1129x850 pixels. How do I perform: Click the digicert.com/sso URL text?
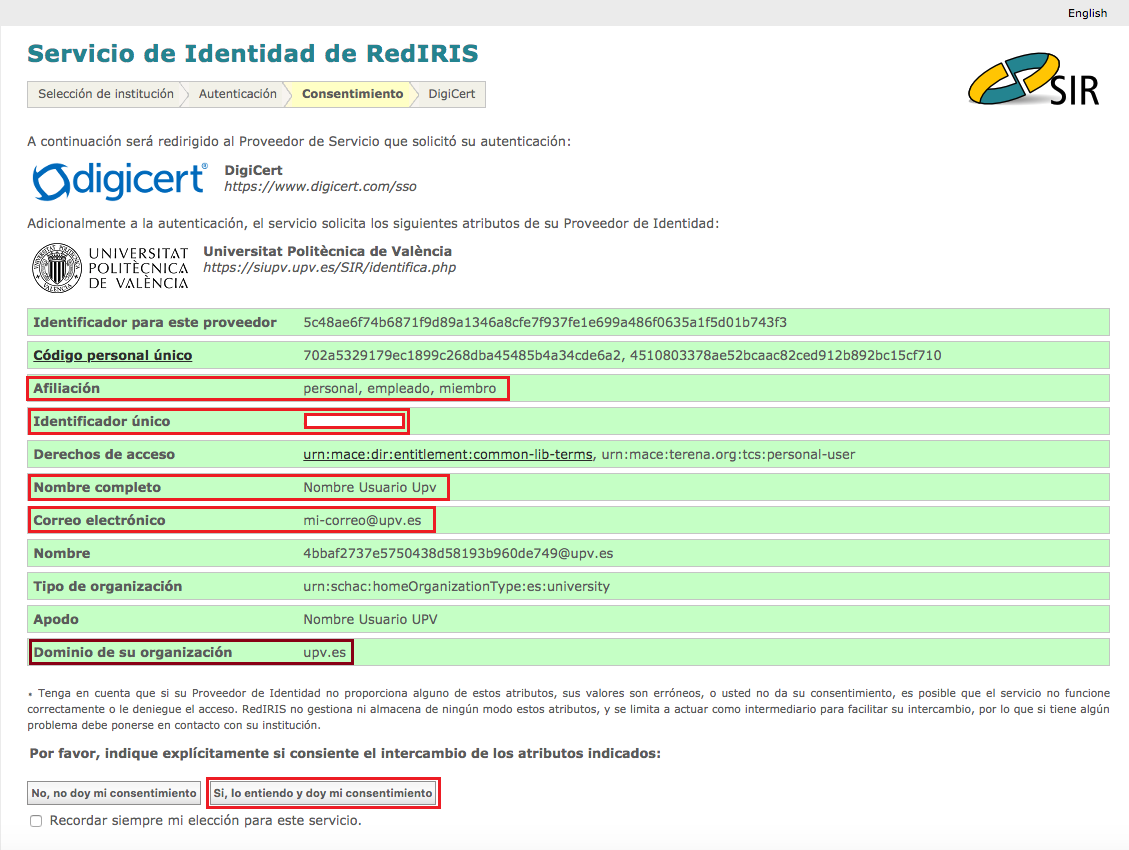point(320,187)
